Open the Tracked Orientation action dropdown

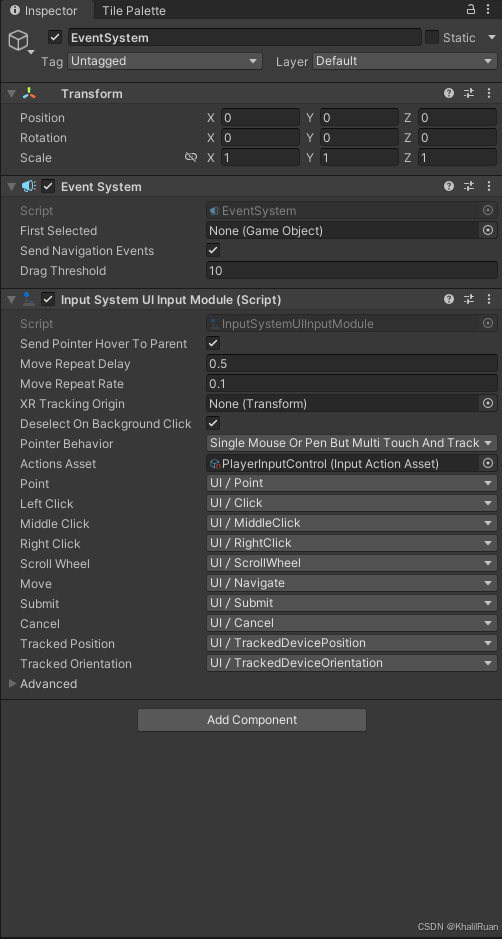[x=352, y=663]
